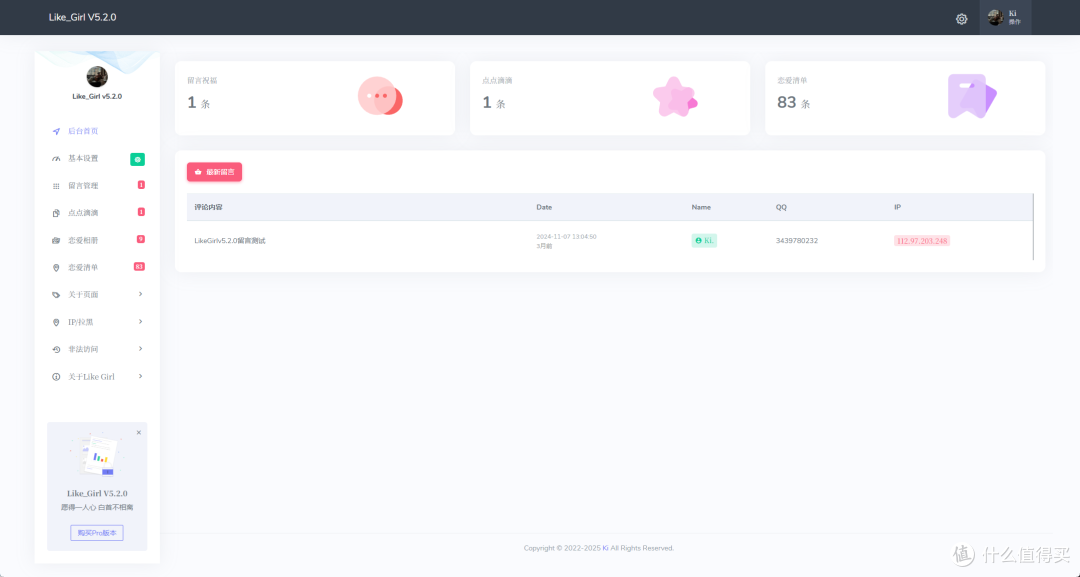Image resolution: width=1080 pixels, height=577 pixels.
Task: Click the Ki user avatar in header
Action: 995,18
